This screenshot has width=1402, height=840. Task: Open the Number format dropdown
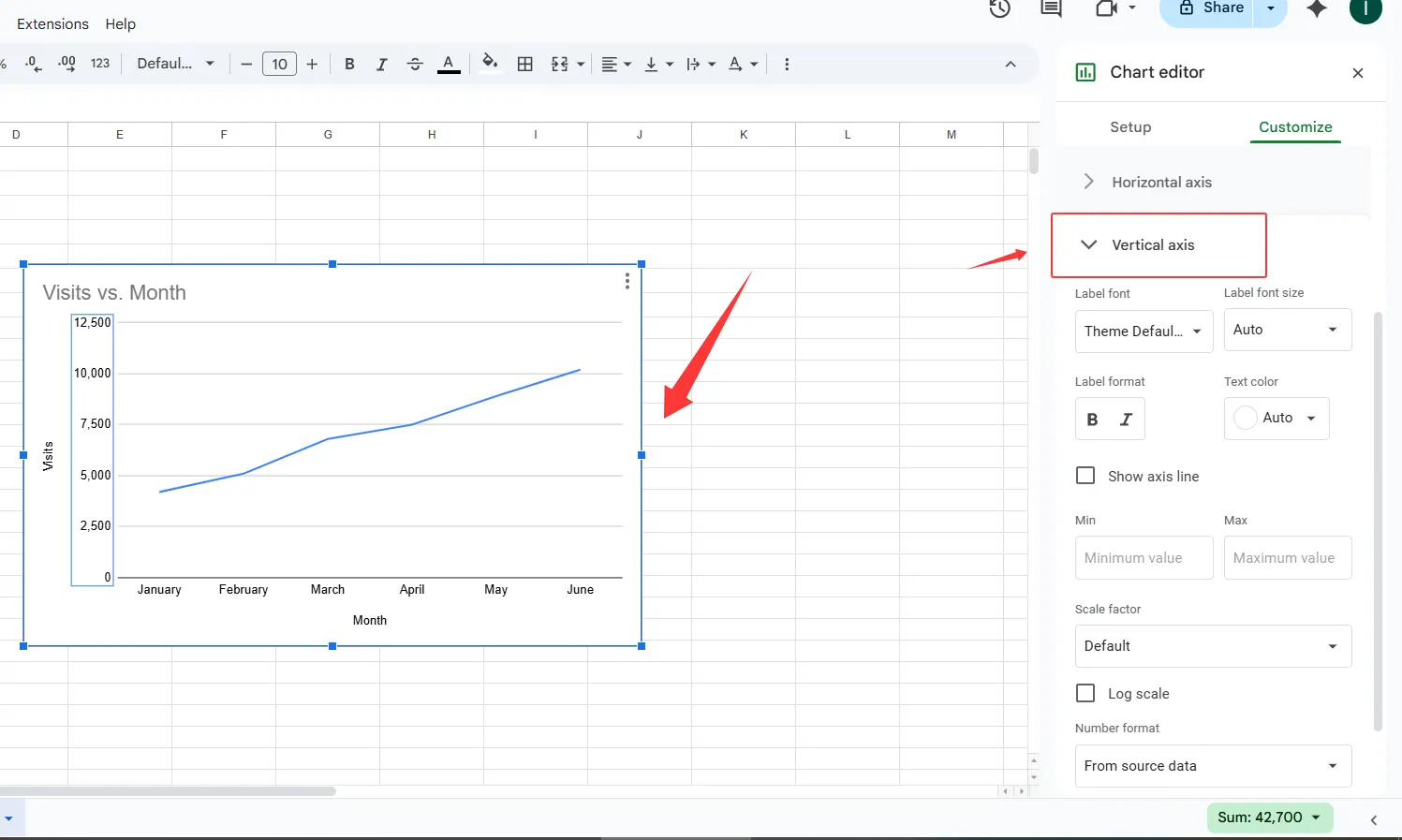click(1213, 766)
